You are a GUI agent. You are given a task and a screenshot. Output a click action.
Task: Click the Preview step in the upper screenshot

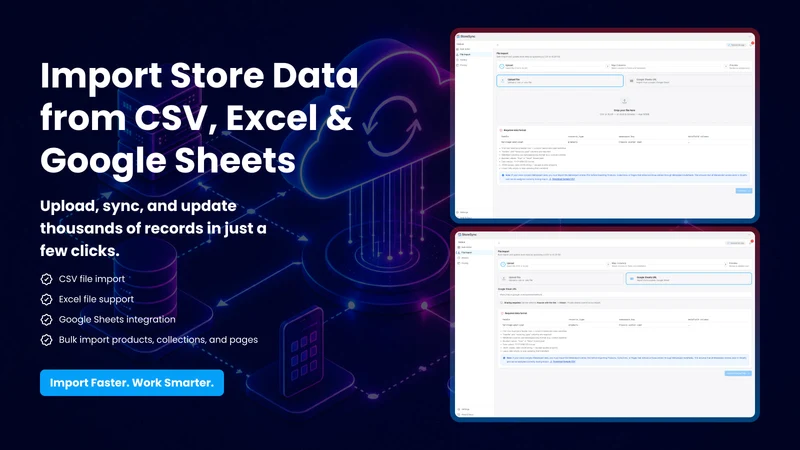(x=737, y=66)
